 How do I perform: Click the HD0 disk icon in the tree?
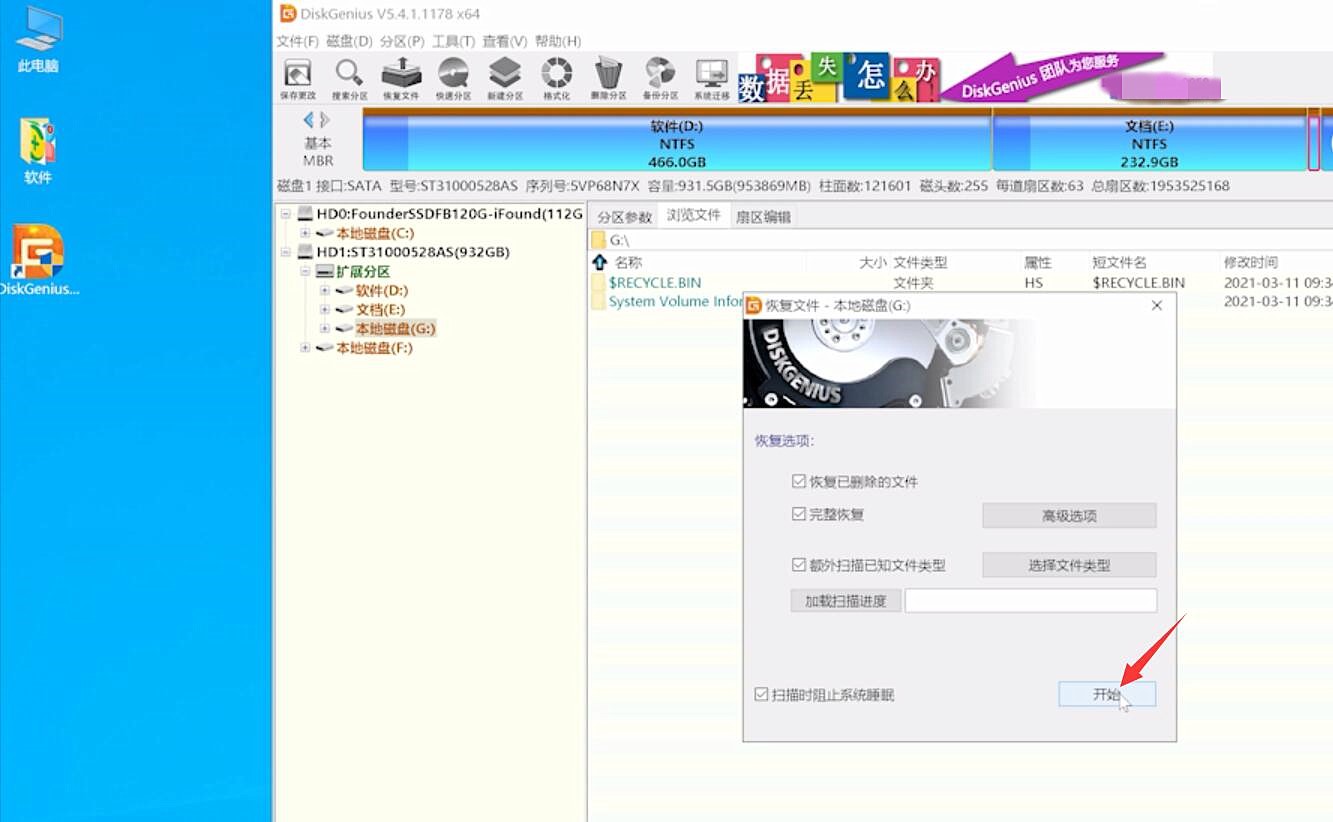click(307, 214)
